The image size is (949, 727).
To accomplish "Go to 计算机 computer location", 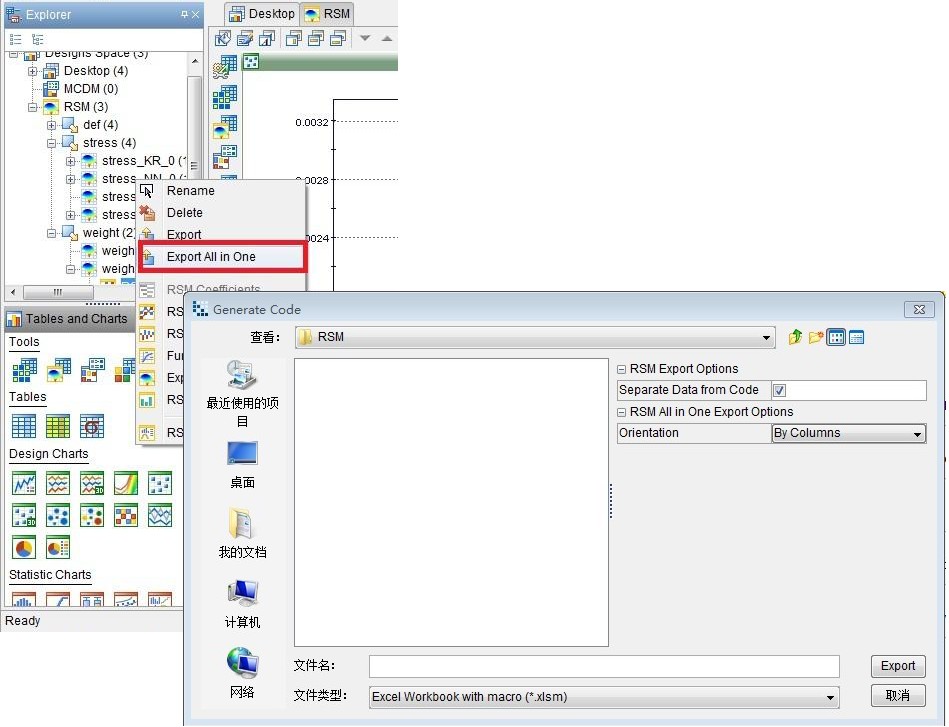I will click(242, 604).
